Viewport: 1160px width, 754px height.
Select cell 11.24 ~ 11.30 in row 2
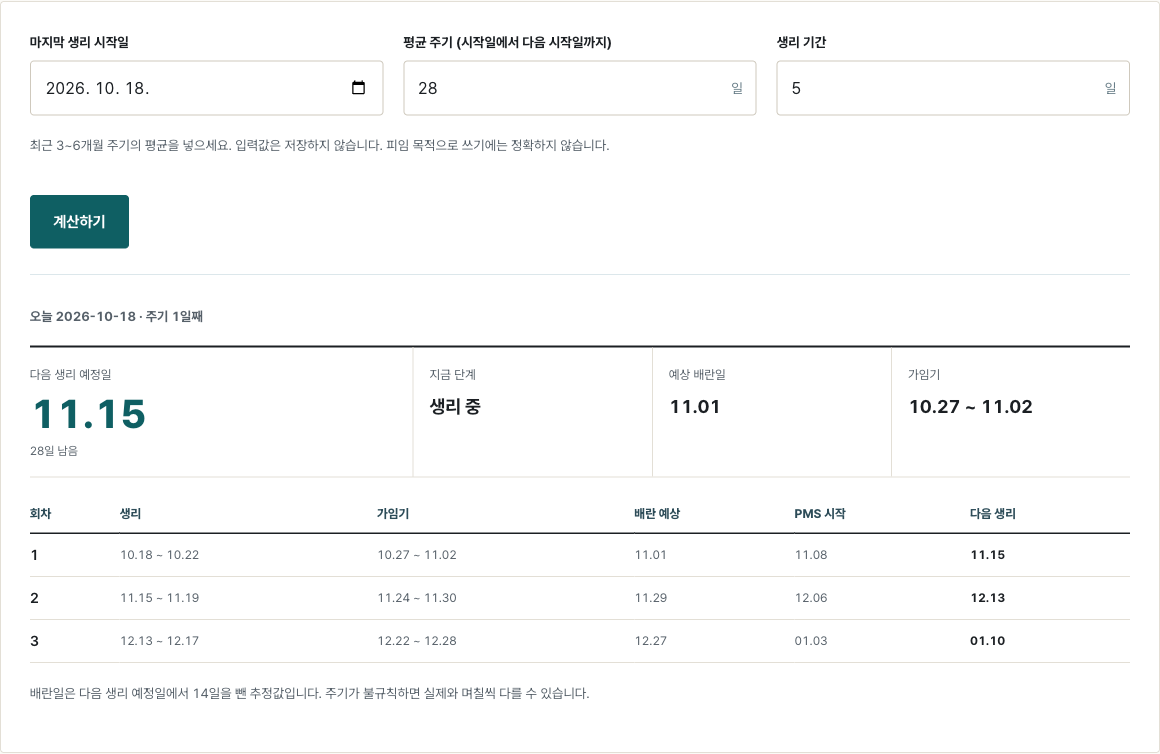417,598
